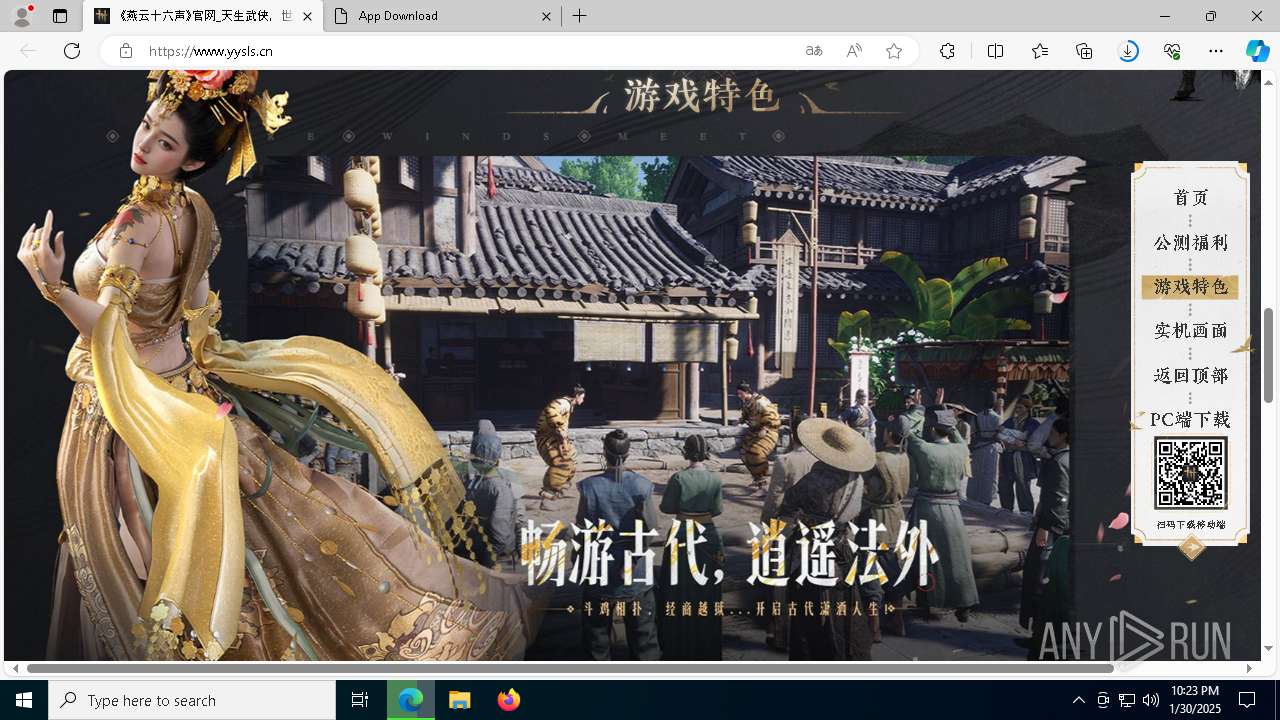Click the scrollbar down arrow
The image size is (1280, 720).
pos(1269,649)
